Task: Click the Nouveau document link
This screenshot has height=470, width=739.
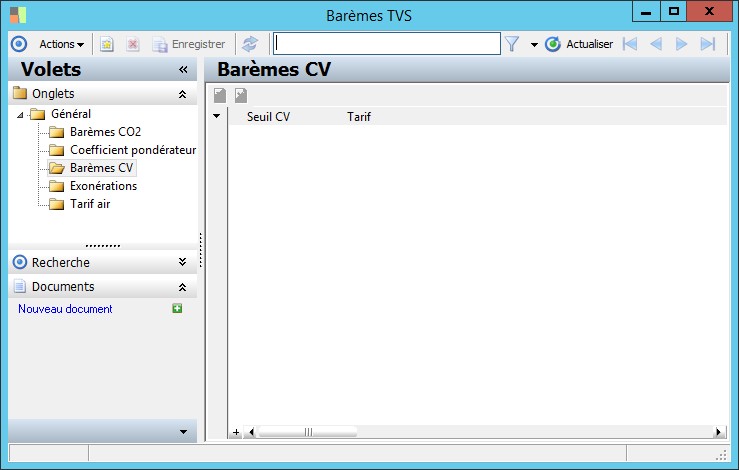Action: pyautogui.click(x=65, y=309)
